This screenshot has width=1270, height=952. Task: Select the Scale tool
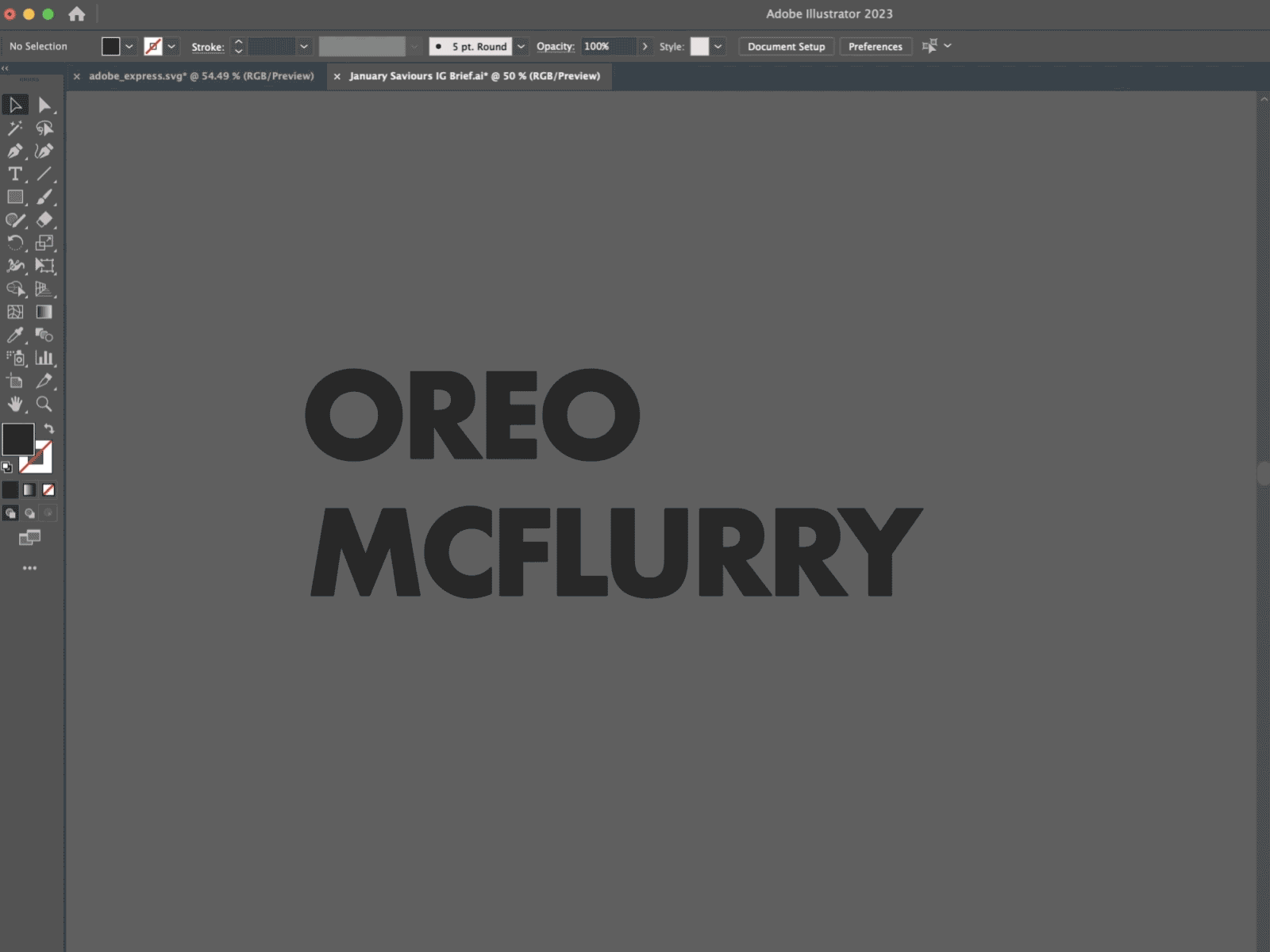coord(44,243)
